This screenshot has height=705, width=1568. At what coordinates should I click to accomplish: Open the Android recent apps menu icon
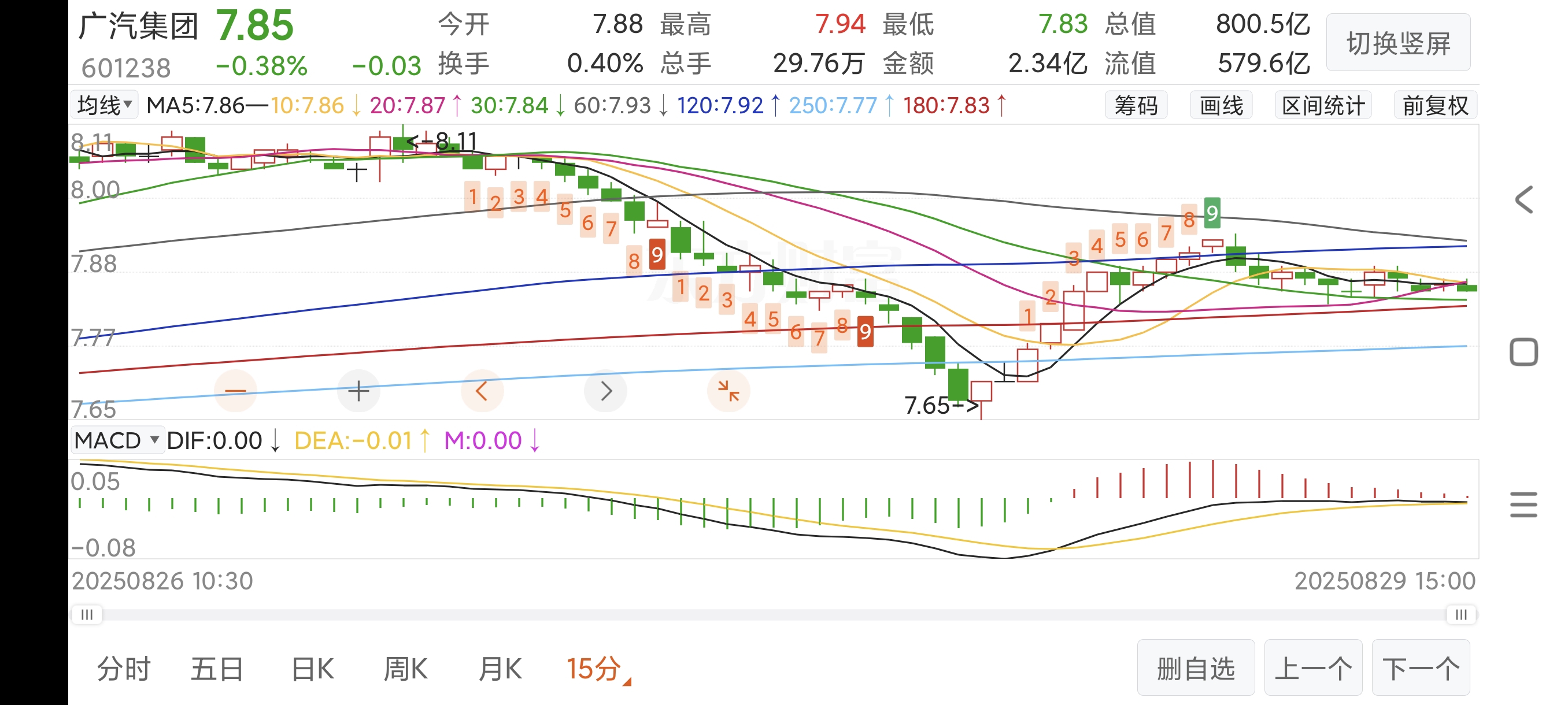pos(1523,505)
